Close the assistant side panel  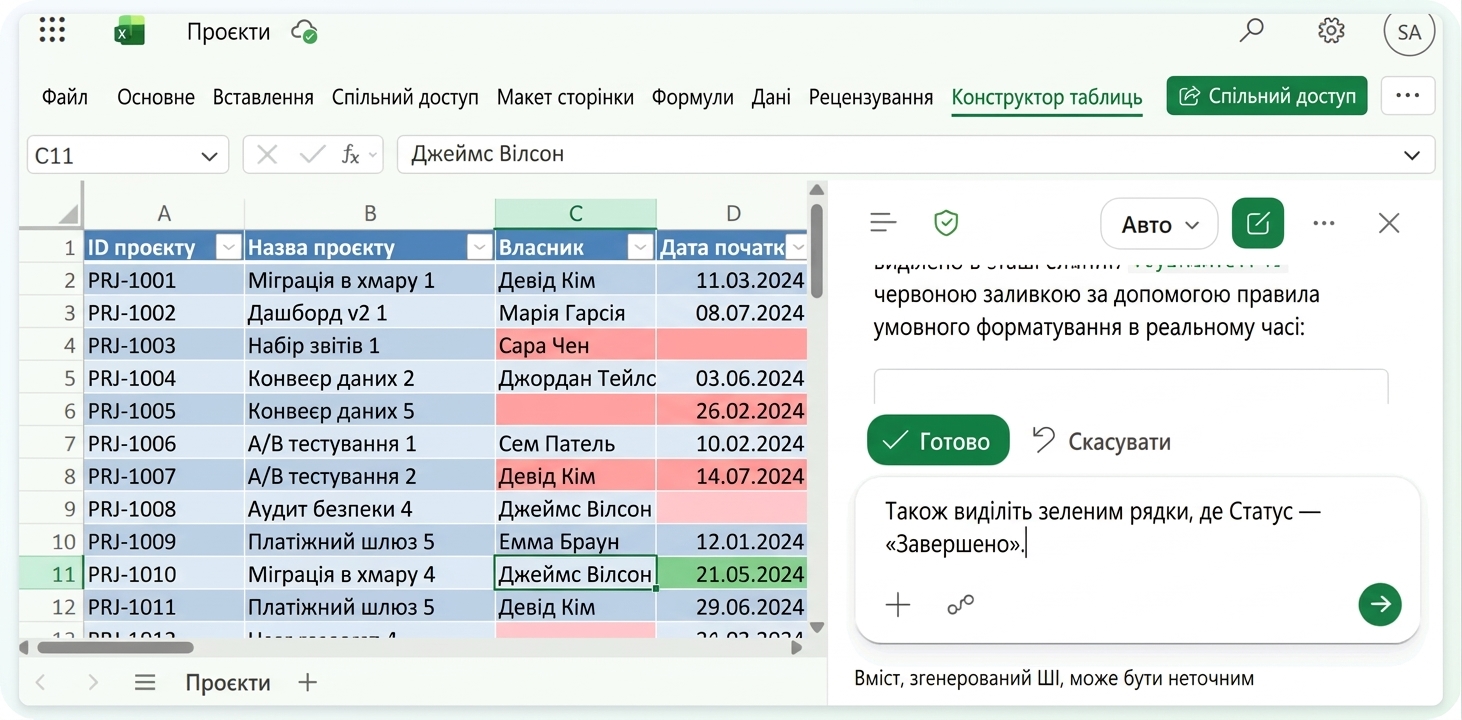(x=1389, y=223)
